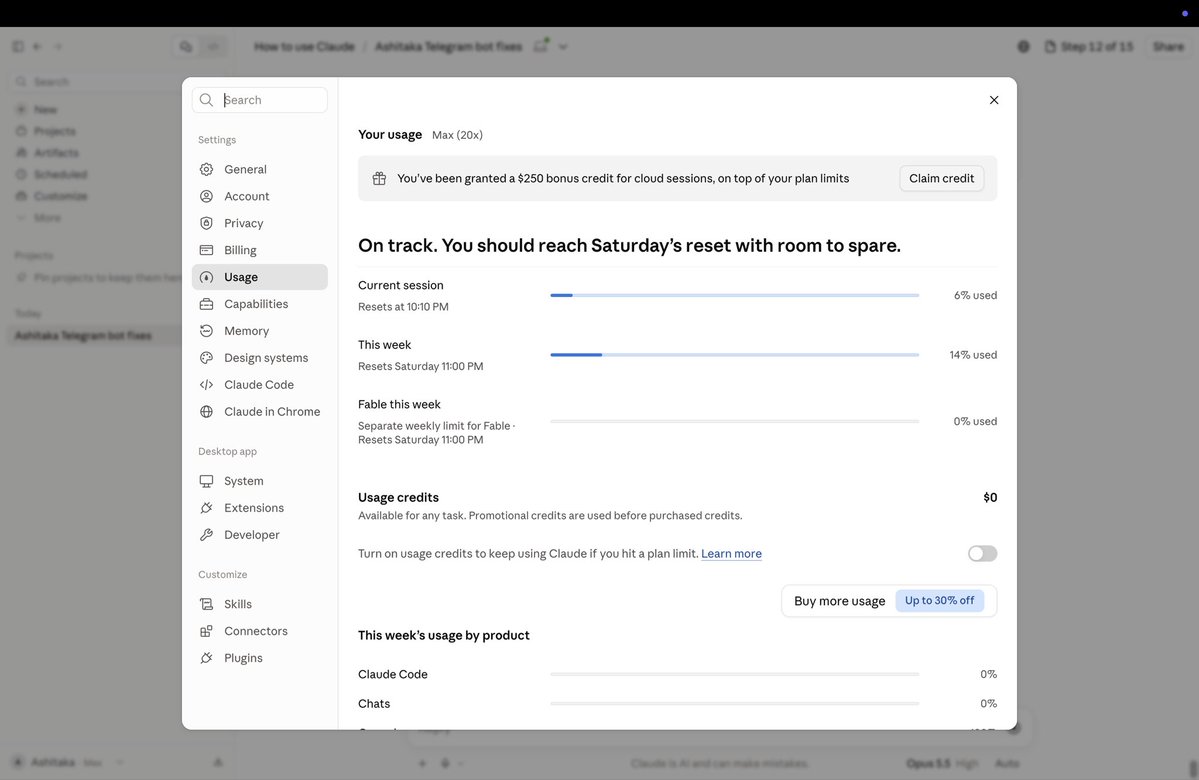This screenshot has height=780, width=1199.
Task: Close the settings dialog with the X
Action: coord(994,100)
